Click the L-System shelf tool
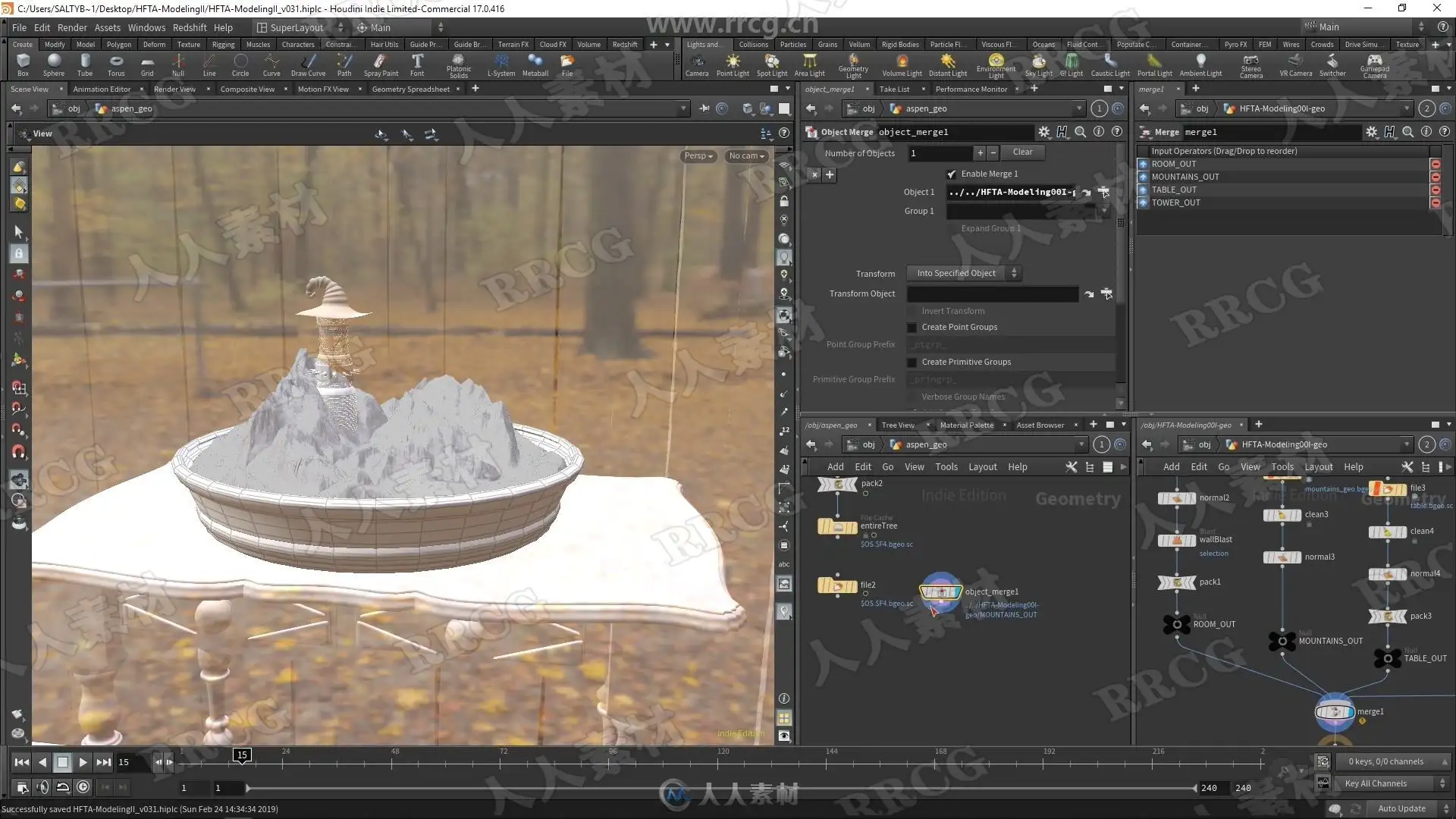 [x=500, y=64]
